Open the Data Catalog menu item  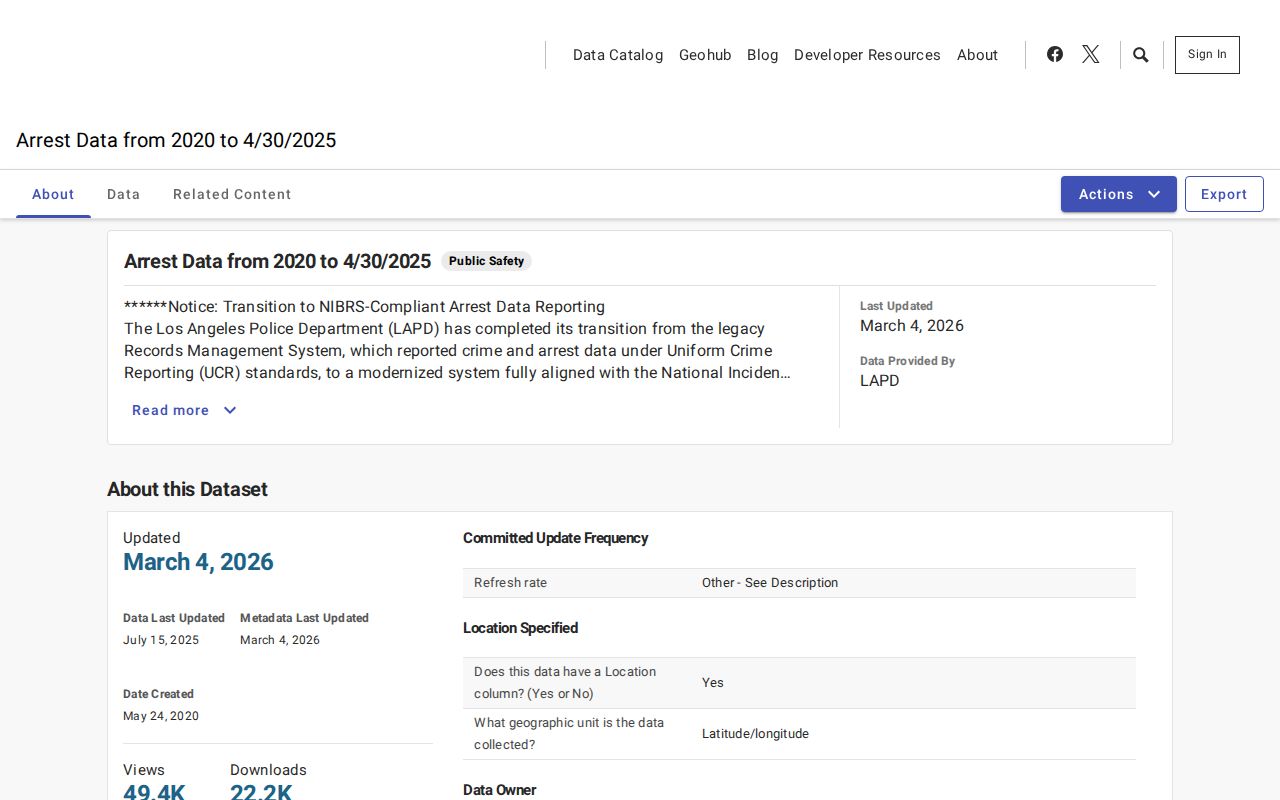pos(618,55)
